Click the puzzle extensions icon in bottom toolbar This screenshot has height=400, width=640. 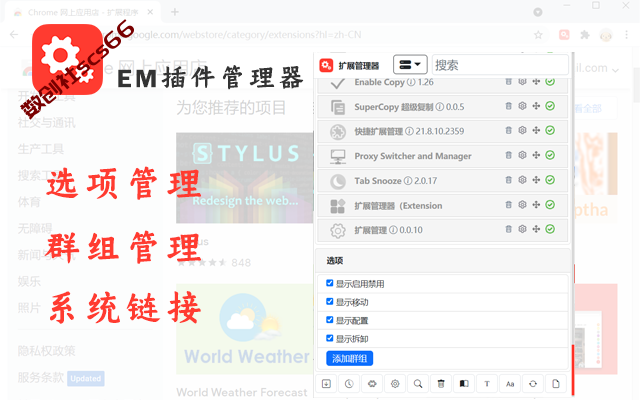click(372, 384)
